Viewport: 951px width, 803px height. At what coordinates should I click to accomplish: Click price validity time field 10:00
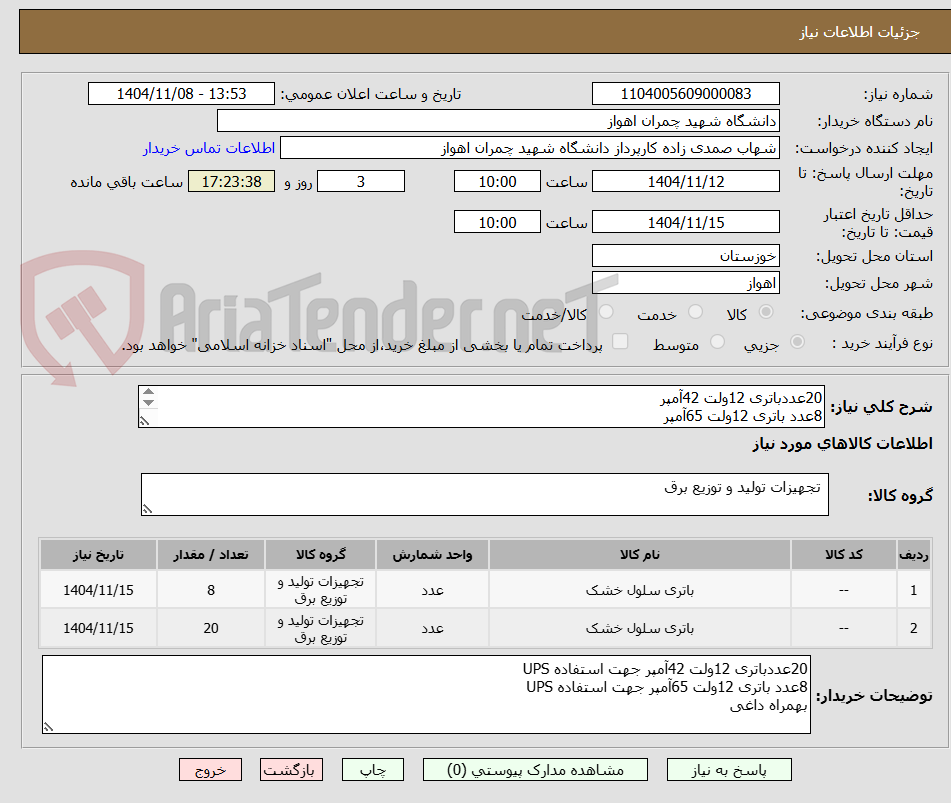pyautogui.click(x=497, y=222)
